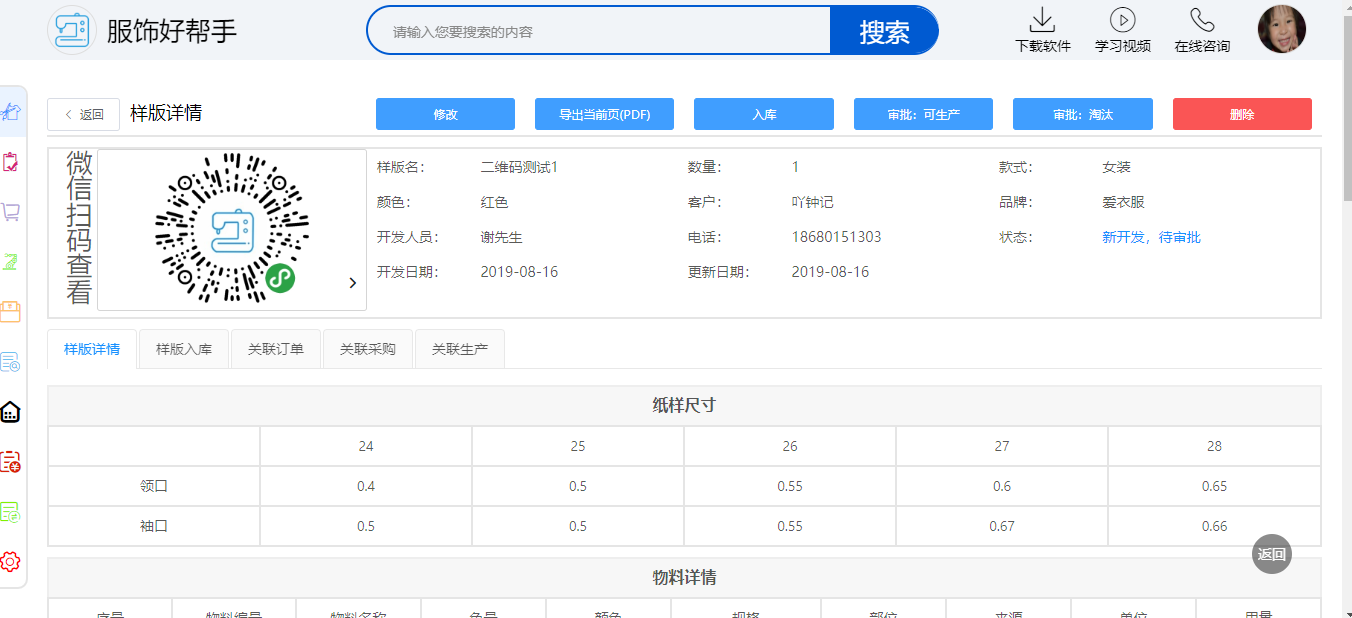
Task: Click the brand value 爱衣服
Action: coord(1123,202)
